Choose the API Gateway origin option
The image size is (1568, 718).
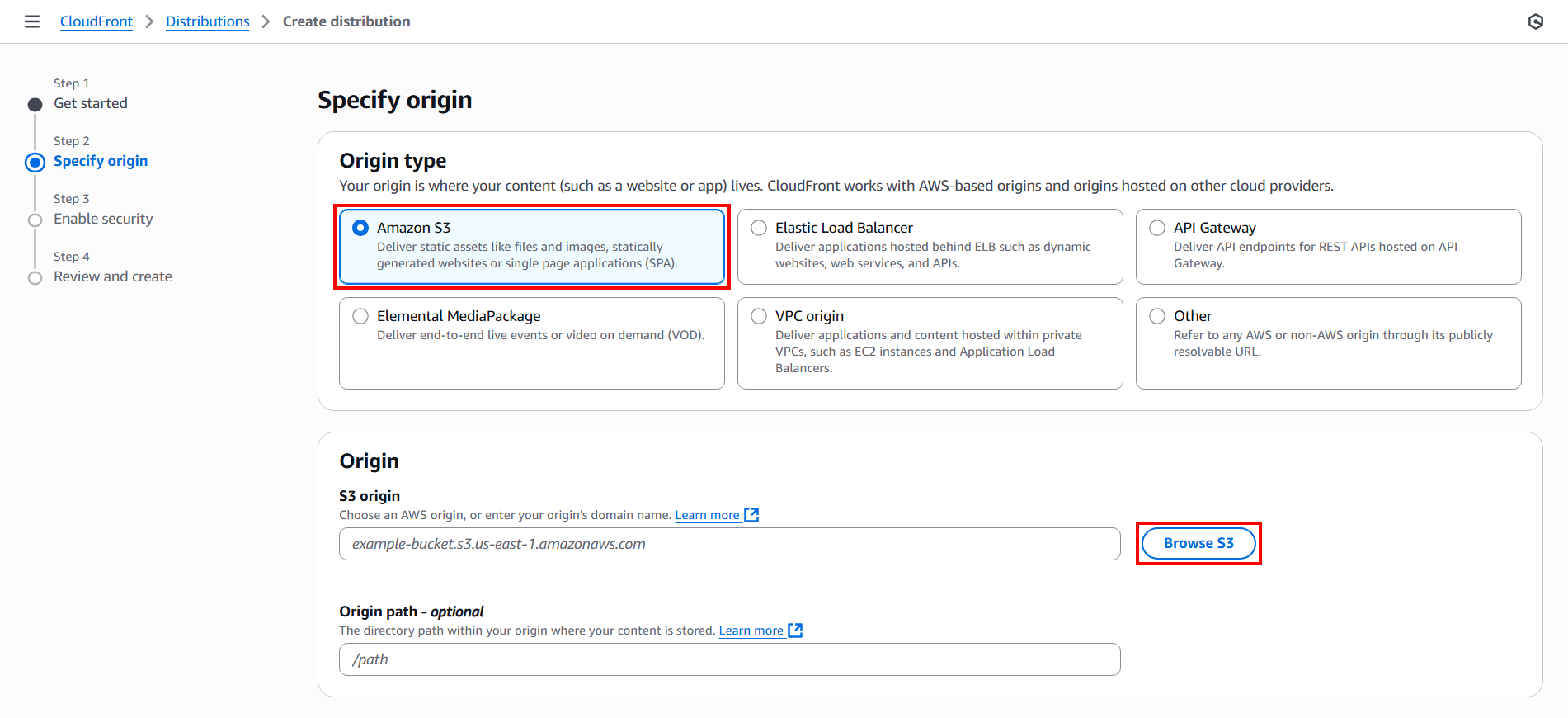pos(1157,228)
